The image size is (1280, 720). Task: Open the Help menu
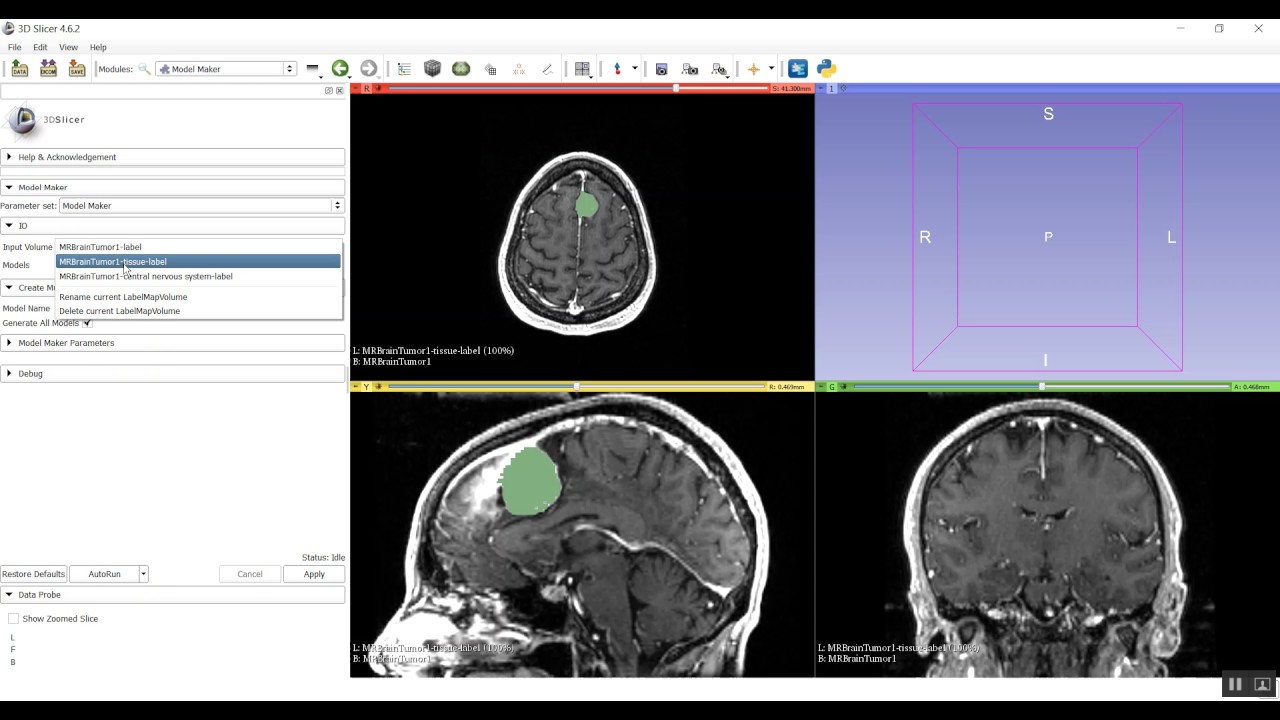(x=98, y=47)
